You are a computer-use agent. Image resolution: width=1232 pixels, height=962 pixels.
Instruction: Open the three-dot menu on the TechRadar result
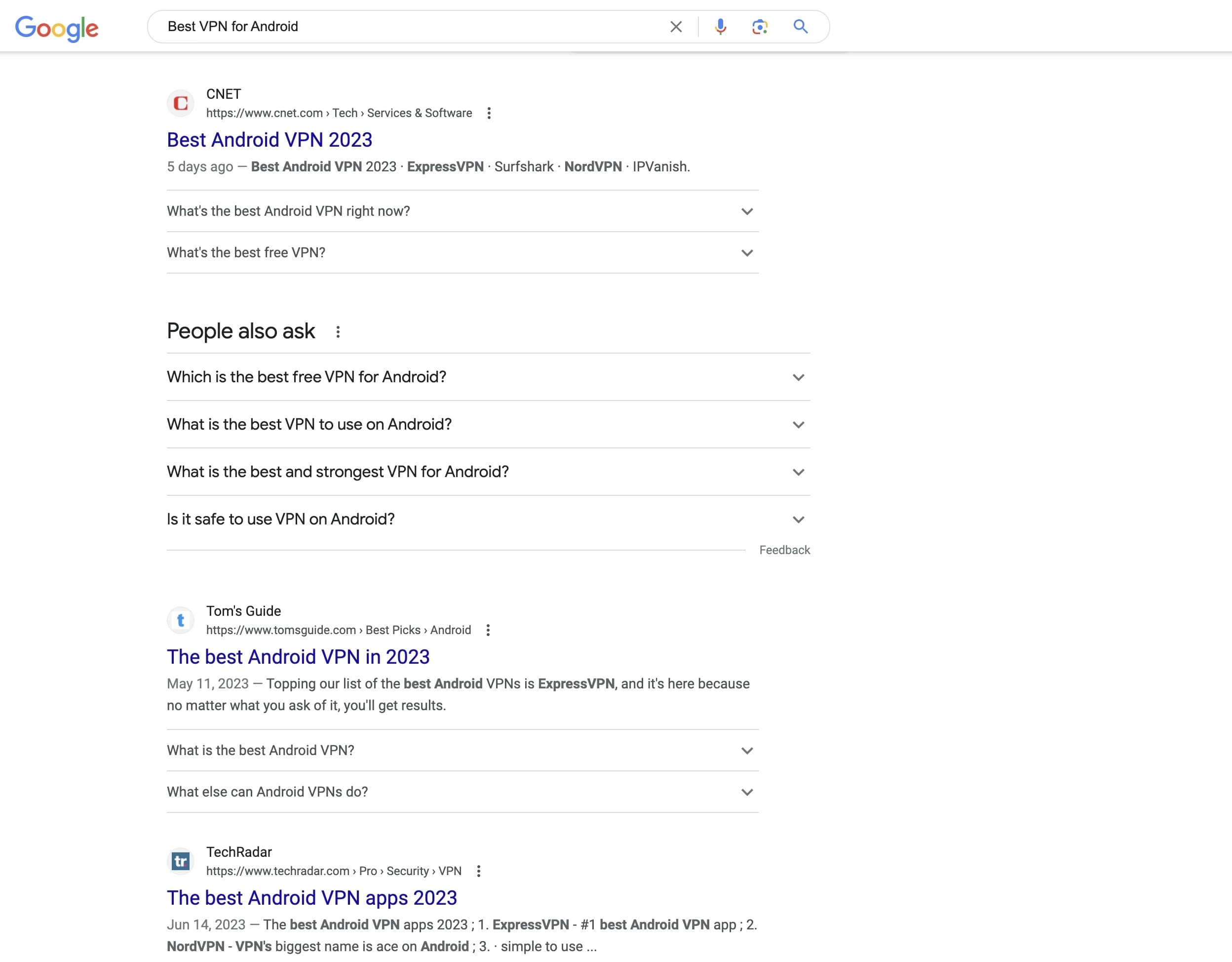coord(479,871)
